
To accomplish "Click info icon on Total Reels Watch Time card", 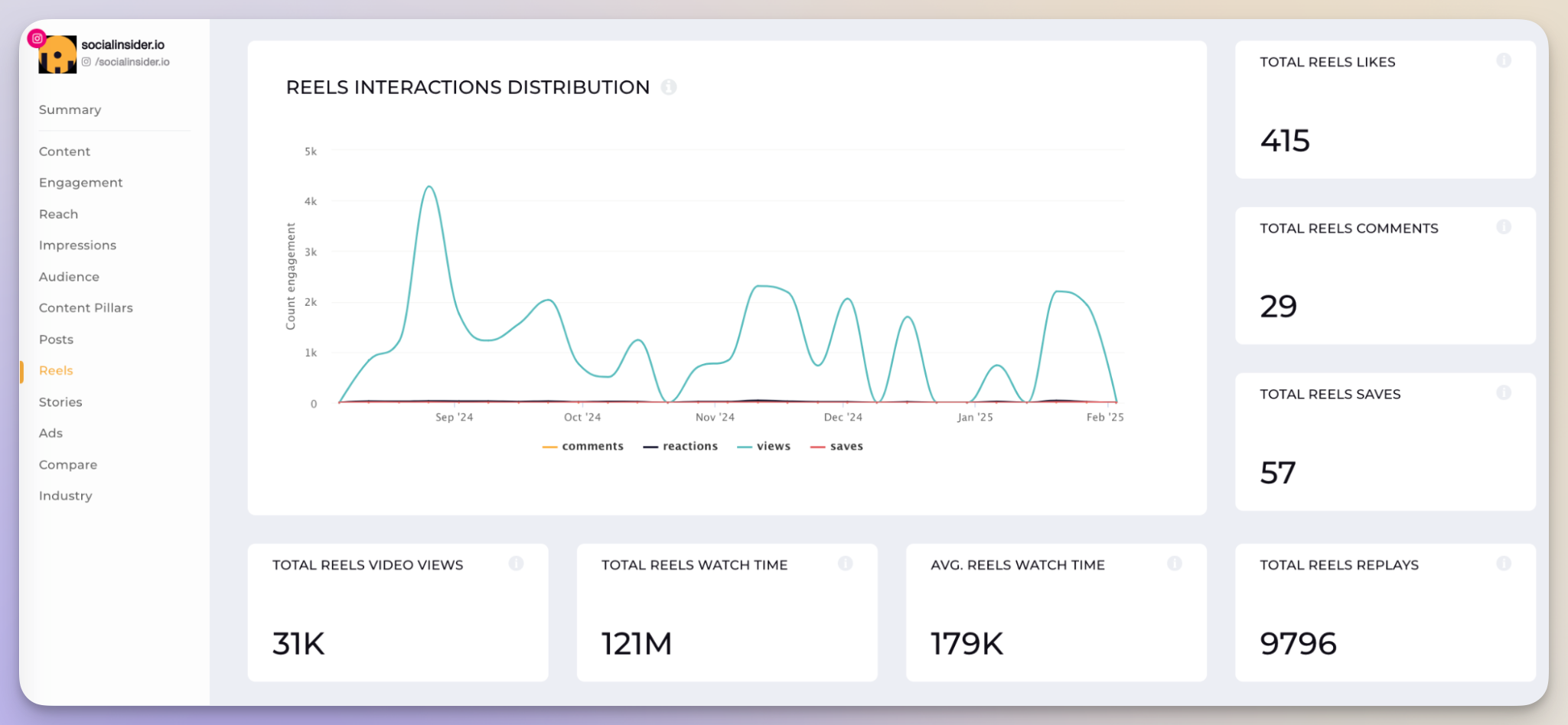I will [845, 564].
